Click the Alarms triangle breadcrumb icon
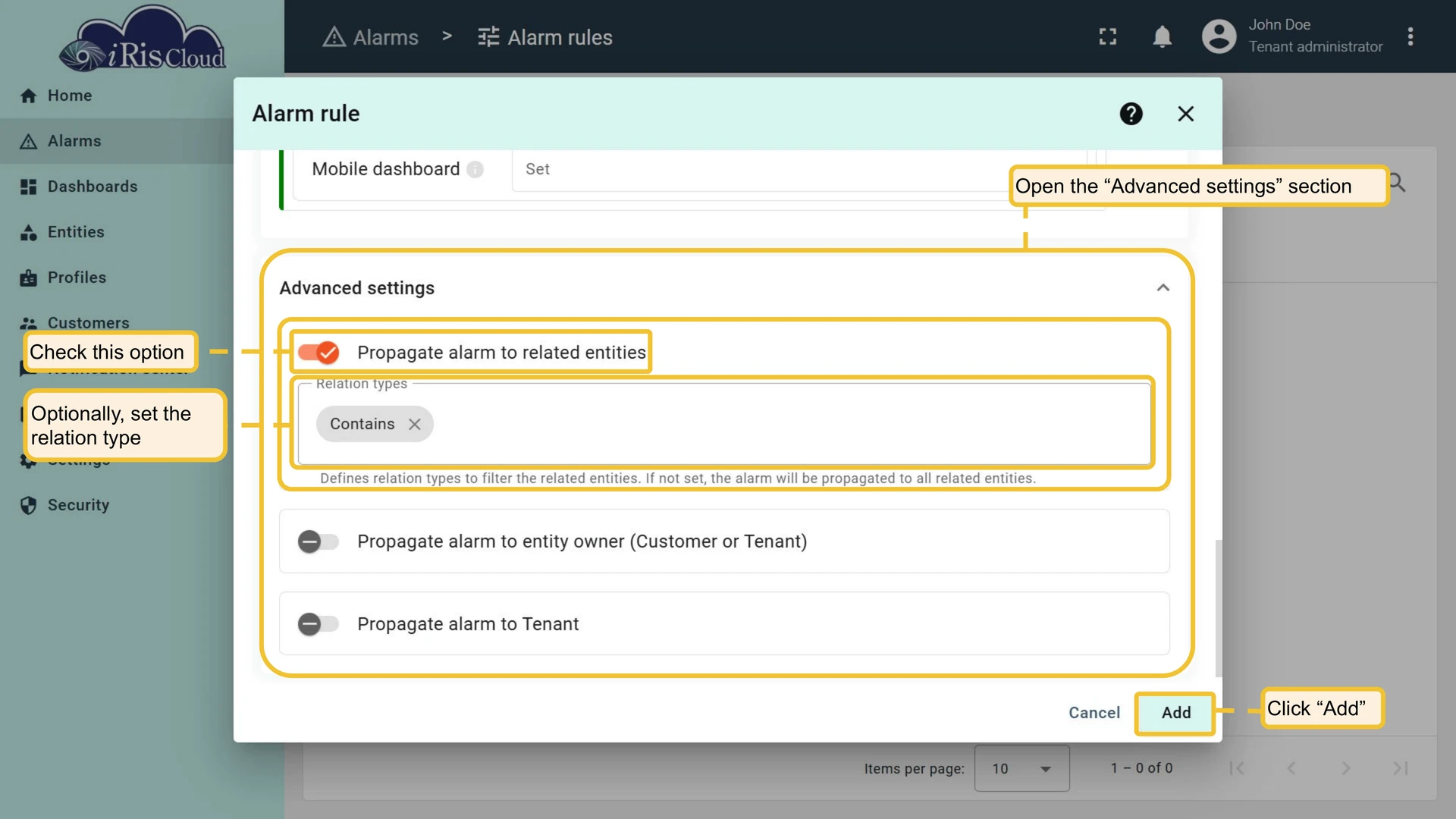The image size is (1456, 819). (334, 37)
